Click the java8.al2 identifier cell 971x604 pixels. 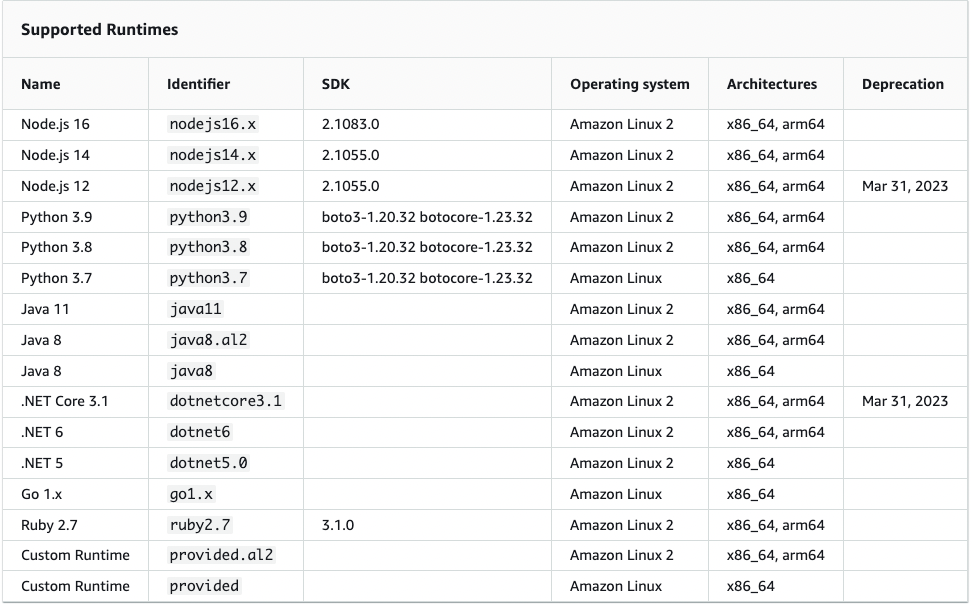coord(208,340)
